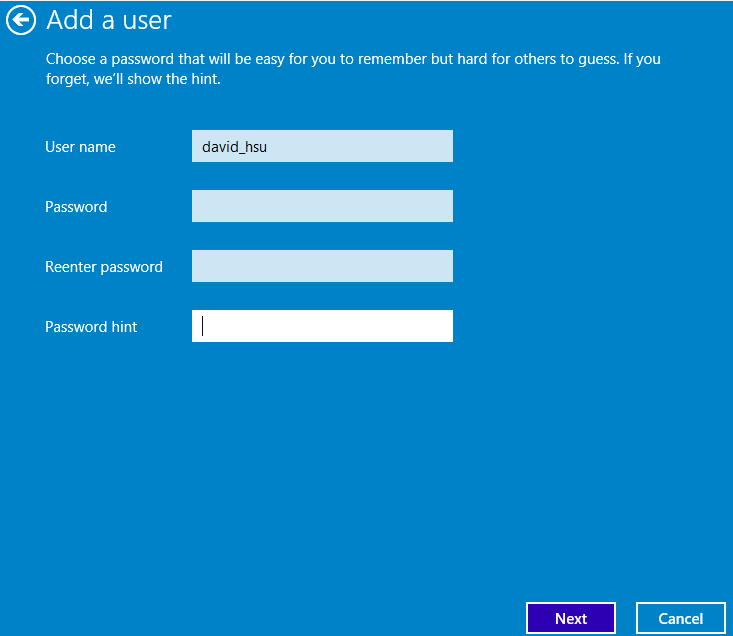Focus the User name field containing david_hsu
This screenshot has height=636, width=733.
click(x=322, y=146)
